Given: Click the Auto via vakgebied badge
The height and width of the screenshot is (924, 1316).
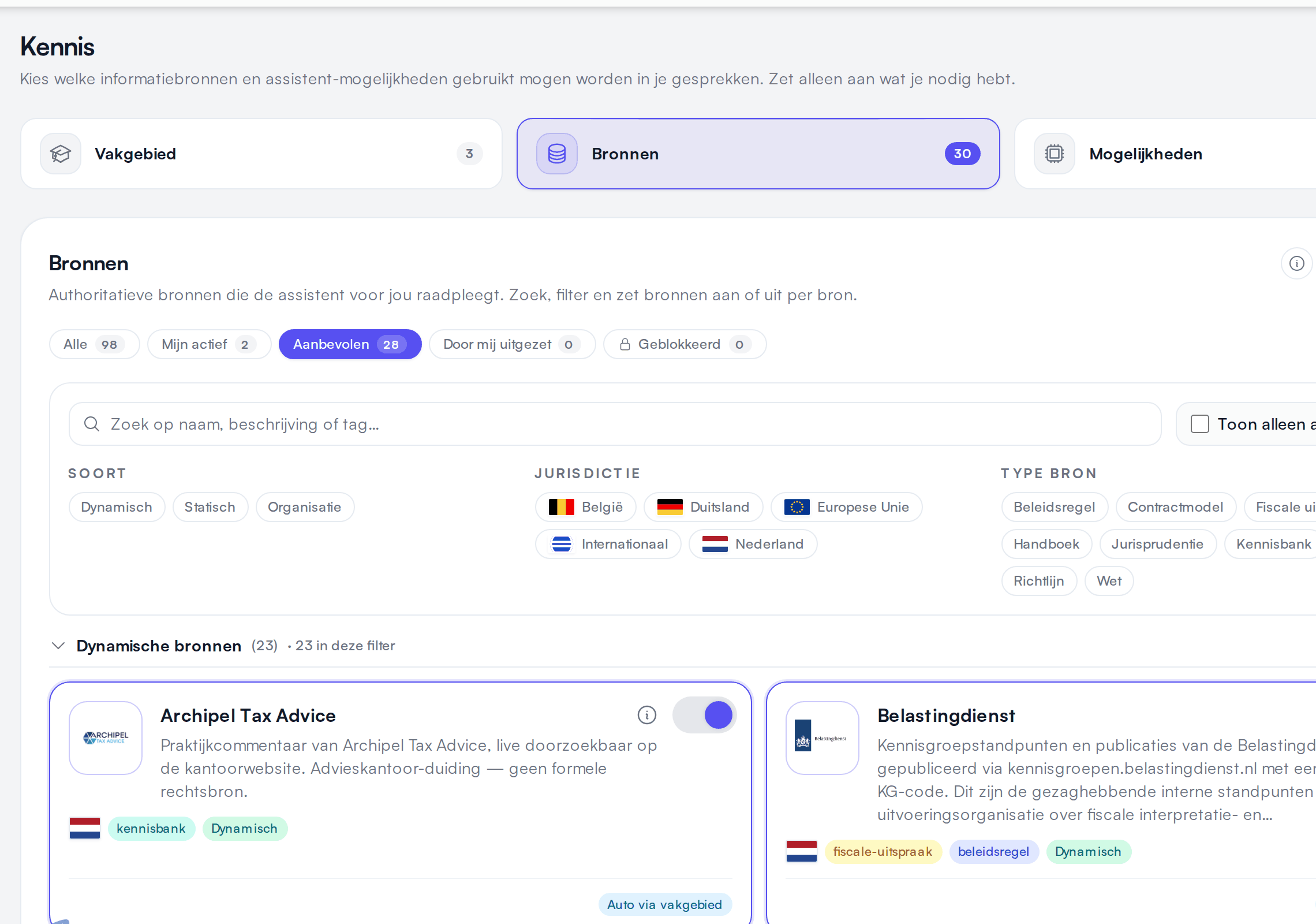Looking at the screenshot, I should (x=665, y=904).
